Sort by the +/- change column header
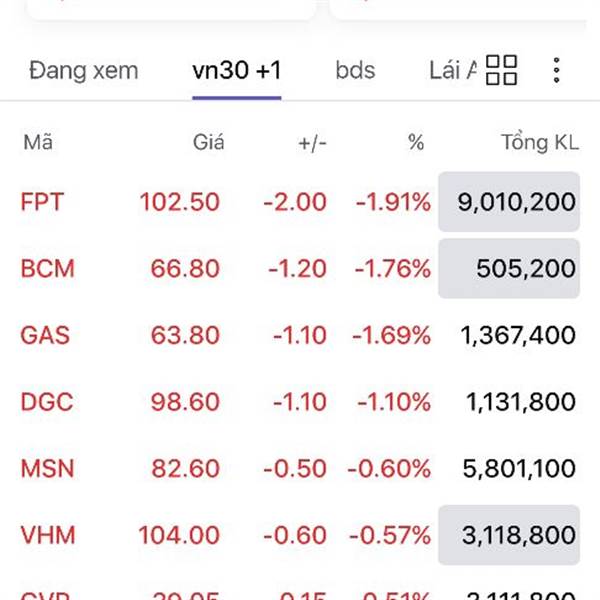Viewport: 600px width, 600px height. point(312,143)
